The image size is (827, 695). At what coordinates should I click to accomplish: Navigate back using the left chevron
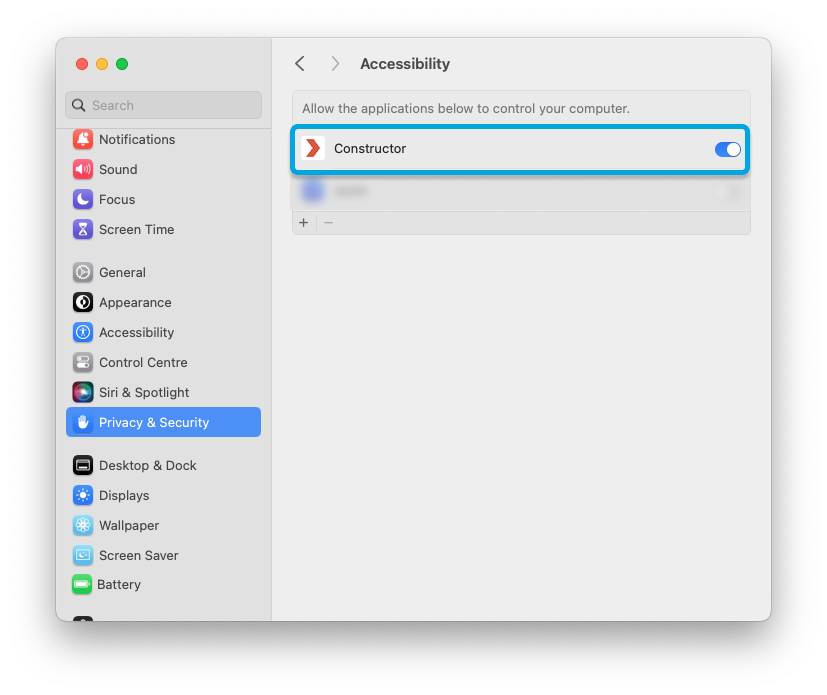[299, 63]
